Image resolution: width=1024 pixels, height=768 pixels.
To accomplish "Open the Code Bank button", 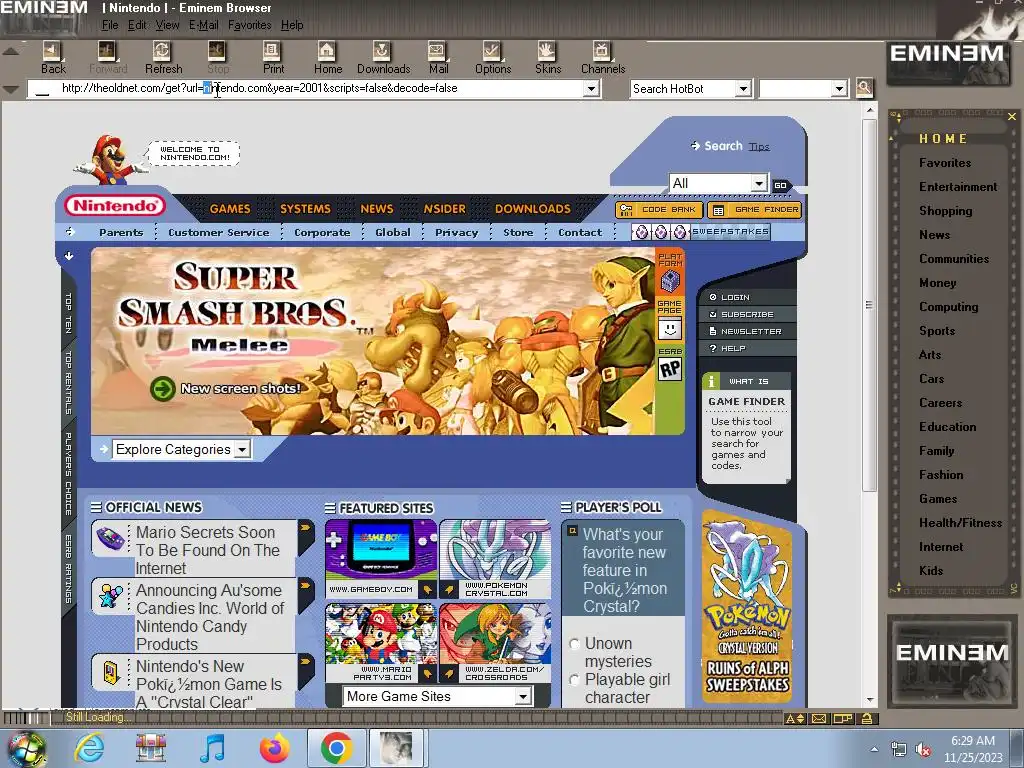I will [659, 210].
